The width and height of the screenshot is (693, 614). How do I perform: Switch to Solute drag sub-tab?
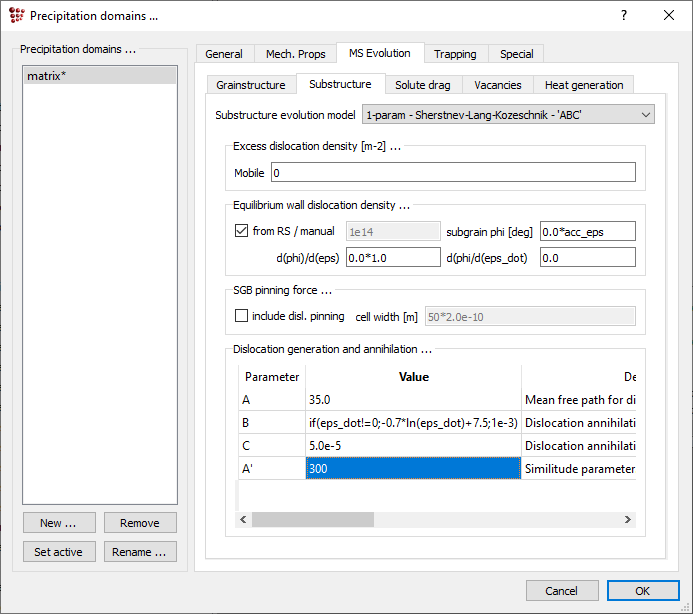(x=424, y=85)
